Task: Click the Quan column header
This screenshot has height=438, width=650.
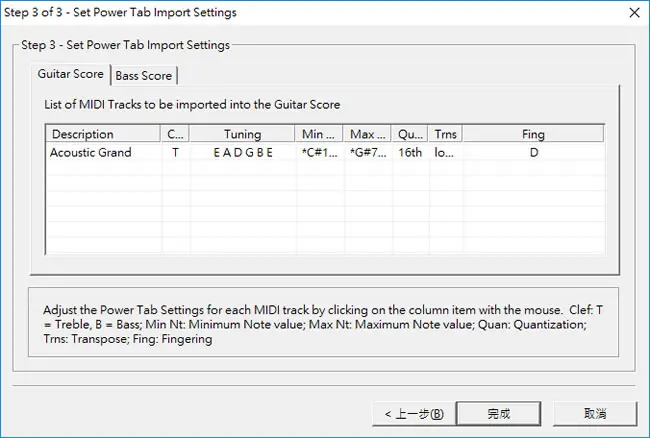Action: (x=410, y=134)
